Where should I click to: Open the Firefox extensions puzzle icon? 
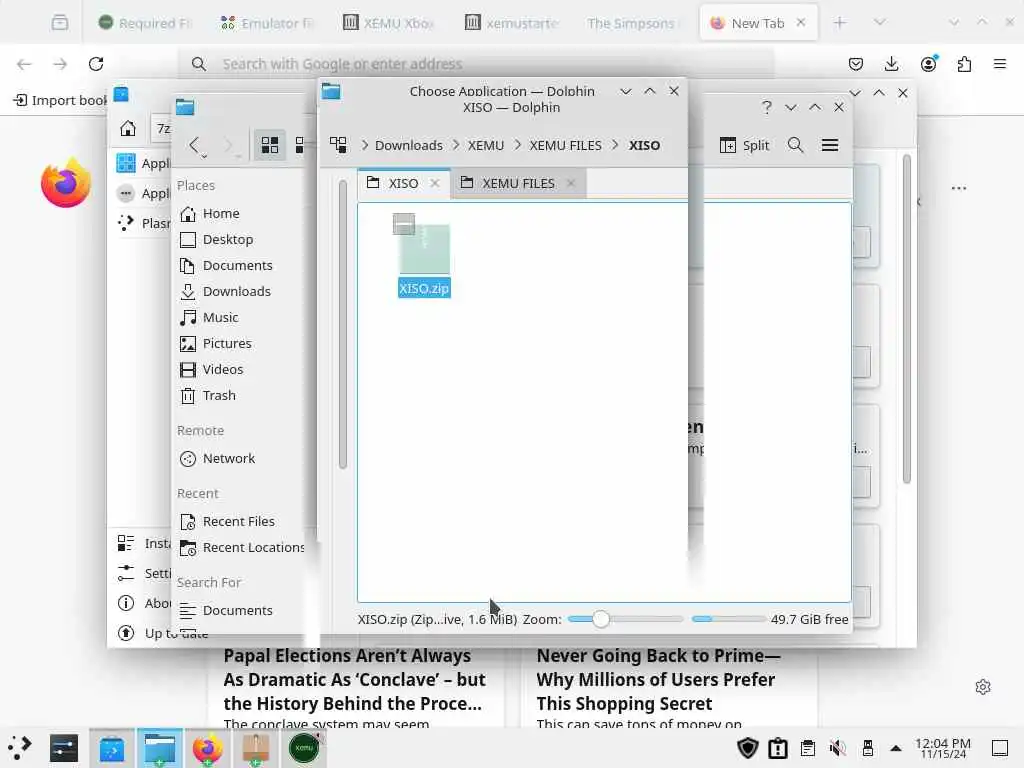pyautogui.click(x=964, y=64)
